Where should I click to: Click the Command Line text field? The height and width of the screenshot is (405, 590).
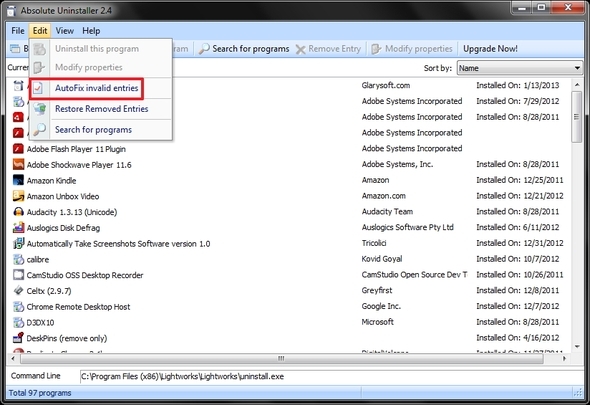330,377
